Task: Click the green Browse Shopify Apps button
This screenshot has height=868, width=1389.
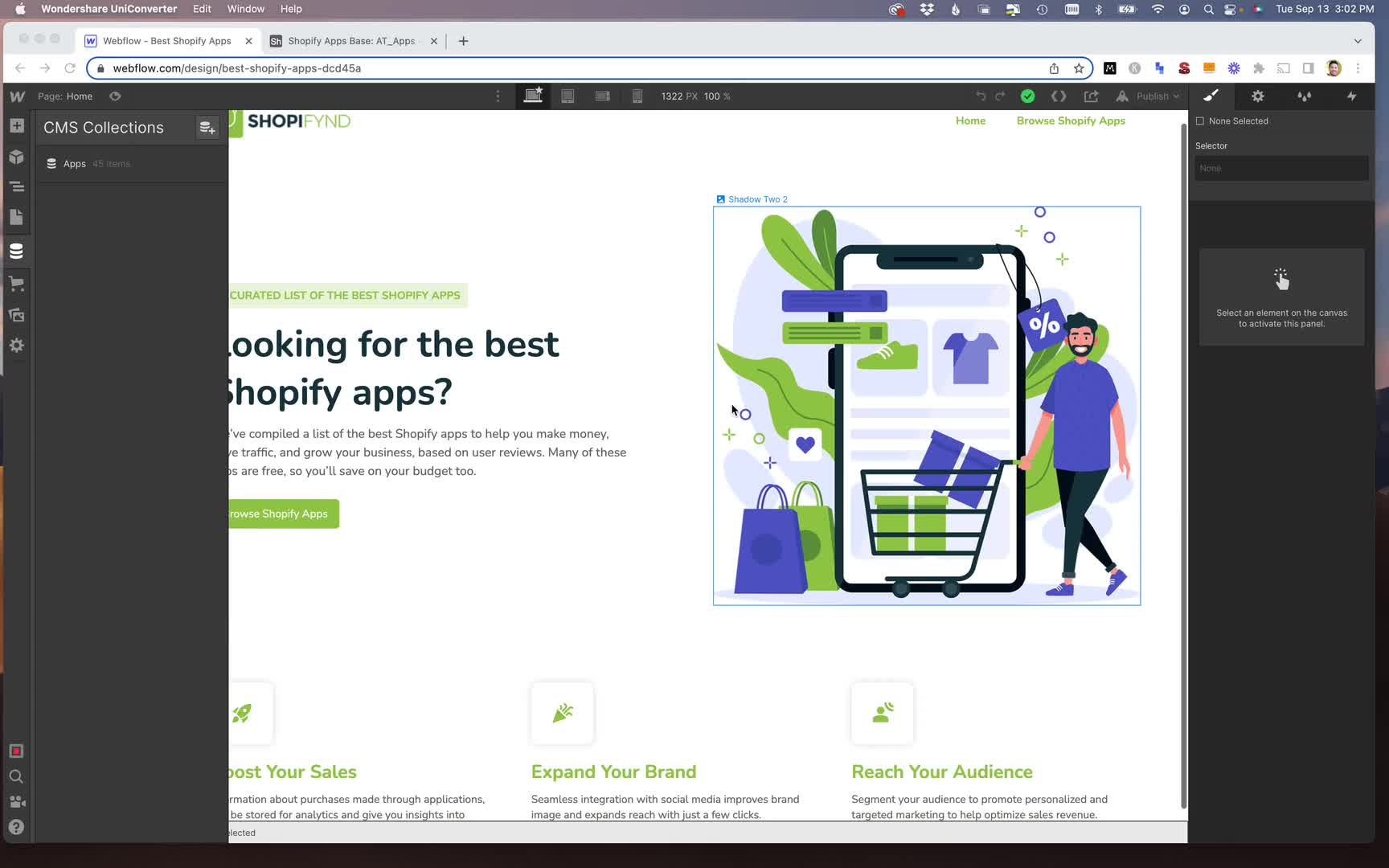Action: tap(284, 514)
